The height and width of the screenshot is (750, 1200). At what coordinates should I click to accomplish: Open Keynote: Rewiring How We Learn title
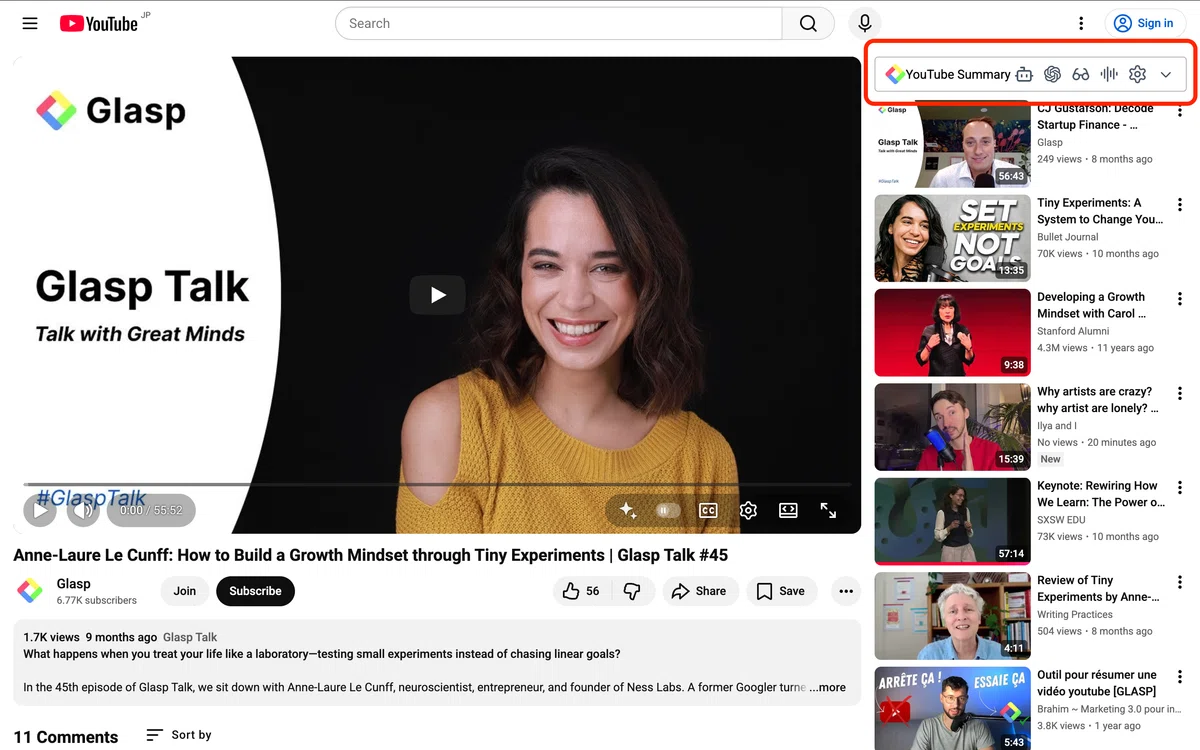1101,494
